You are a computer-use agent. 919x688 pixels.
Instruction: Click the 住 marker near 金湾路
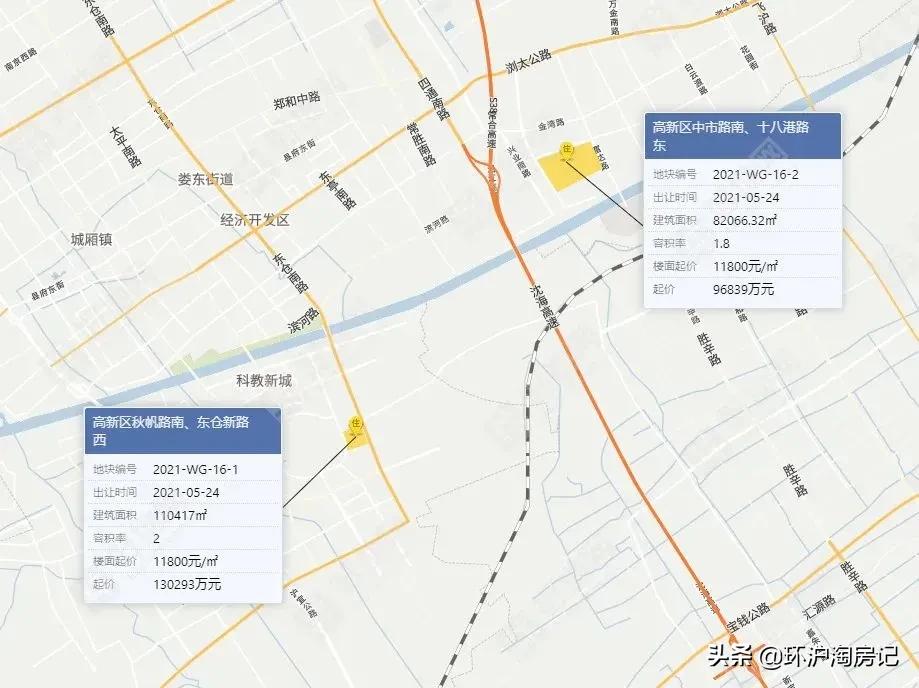coord(566,149)
